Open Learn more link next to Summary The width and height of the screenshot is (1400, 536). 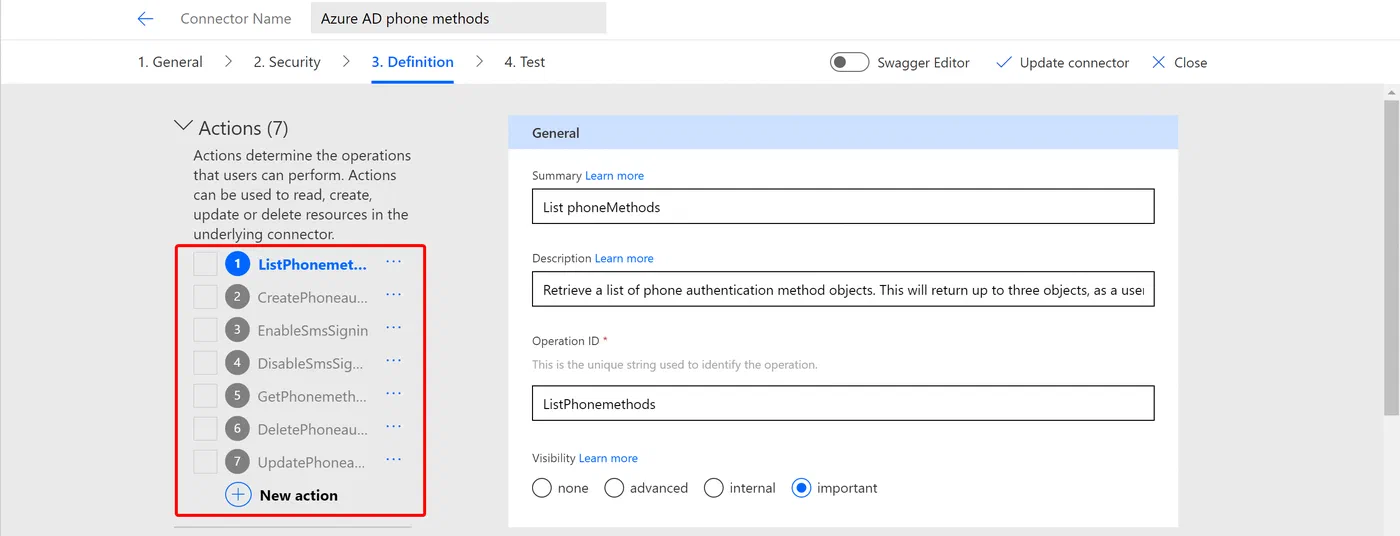pos(614,176)
